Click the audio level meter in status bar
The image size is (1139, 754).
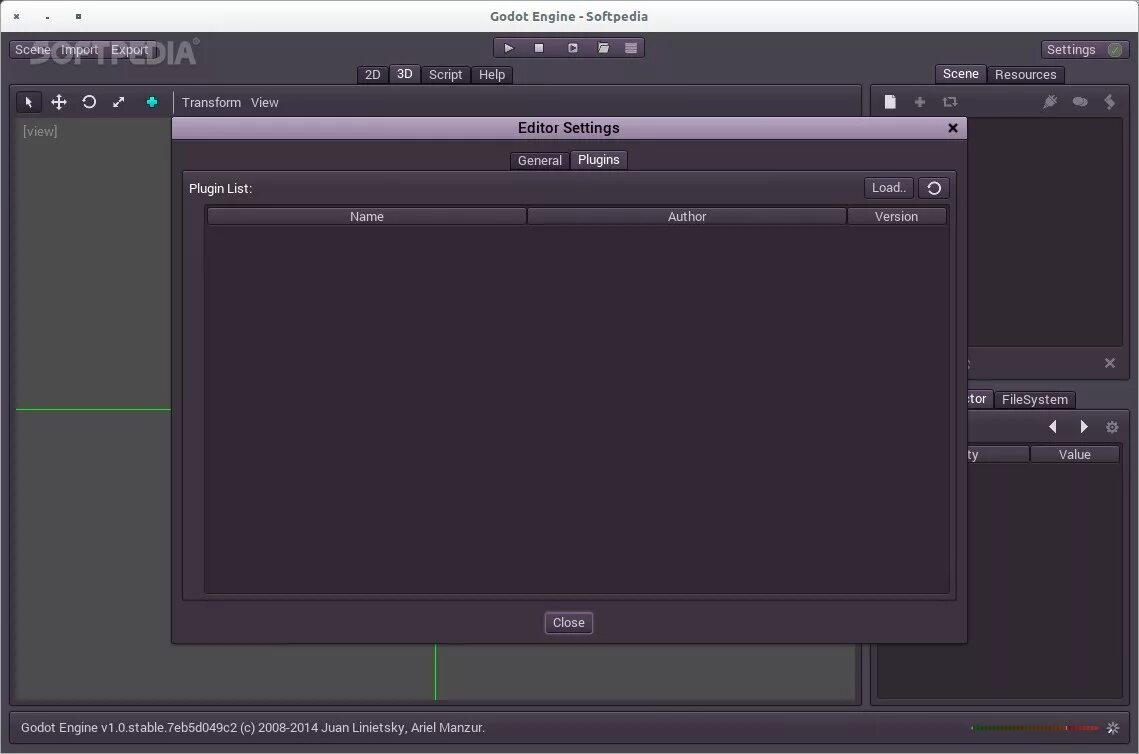point(1035,728)
